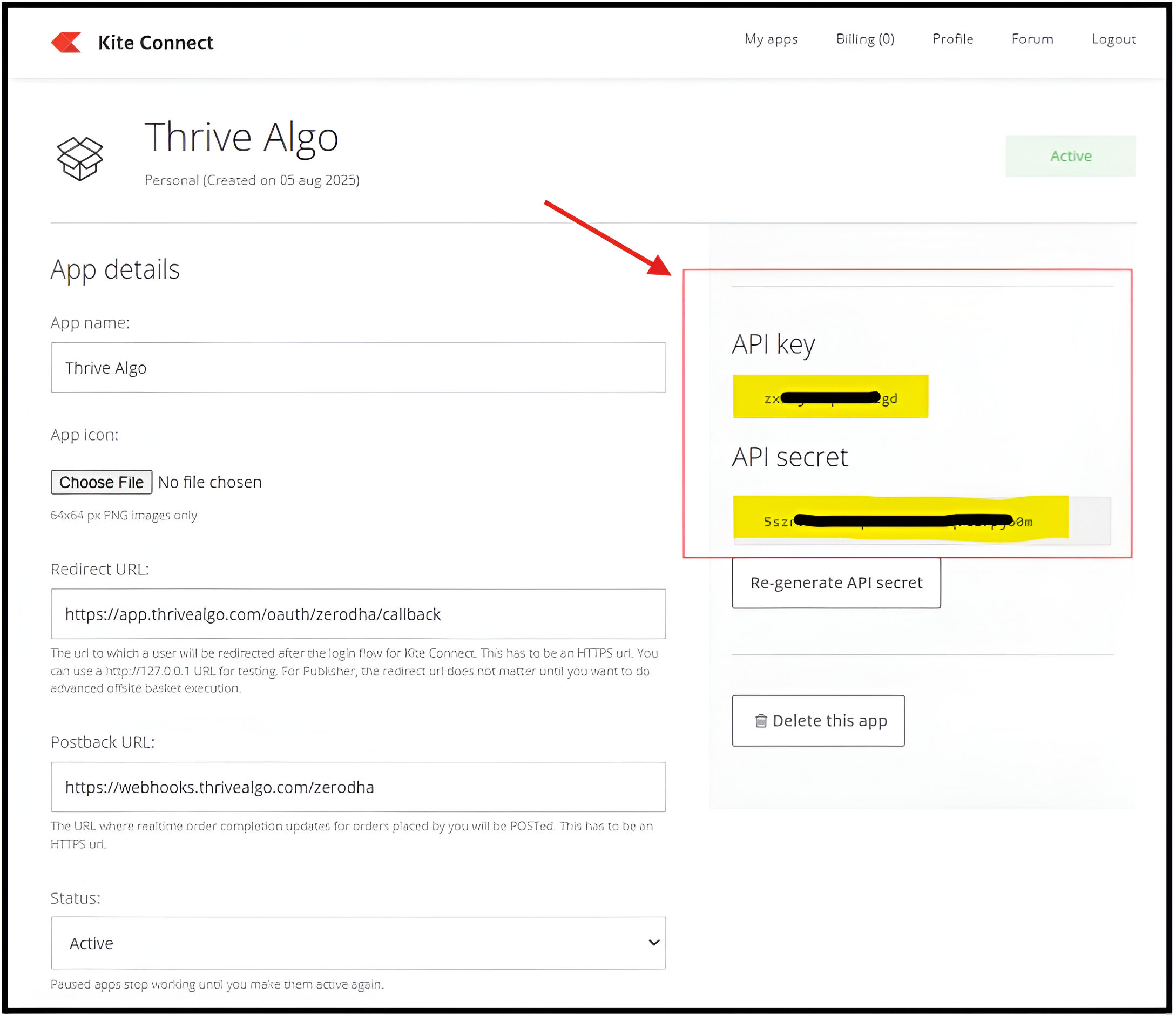Open Billing (0) in navigation
Image resolution: width=1176 pixels, height=1015 pixels.
(x=865, y=39)
